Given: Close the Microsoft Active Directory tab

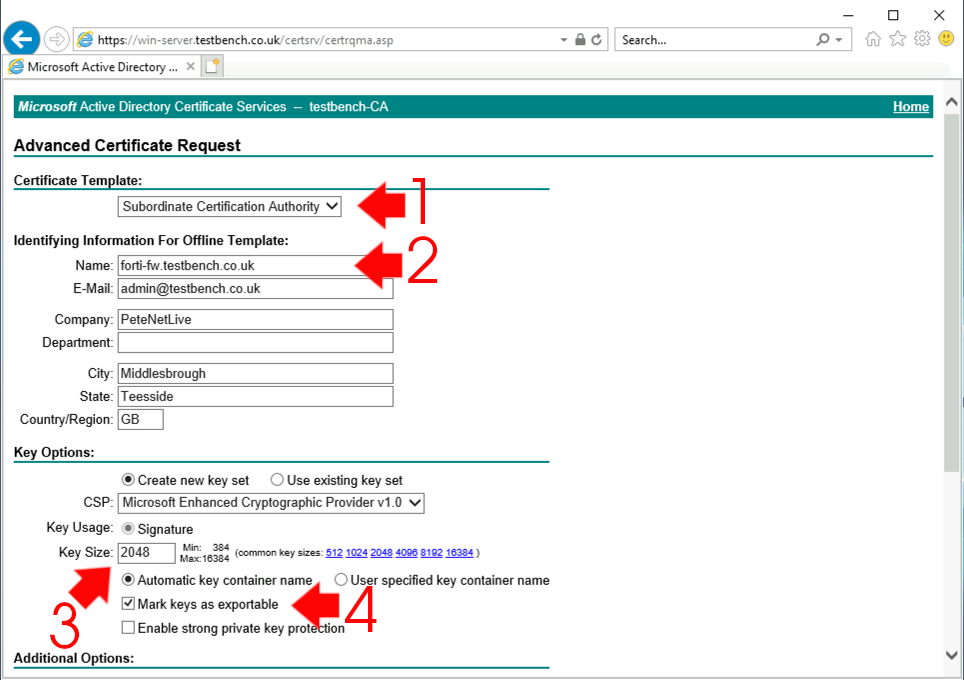Looking at the screenshot, I should click(191, 66).
